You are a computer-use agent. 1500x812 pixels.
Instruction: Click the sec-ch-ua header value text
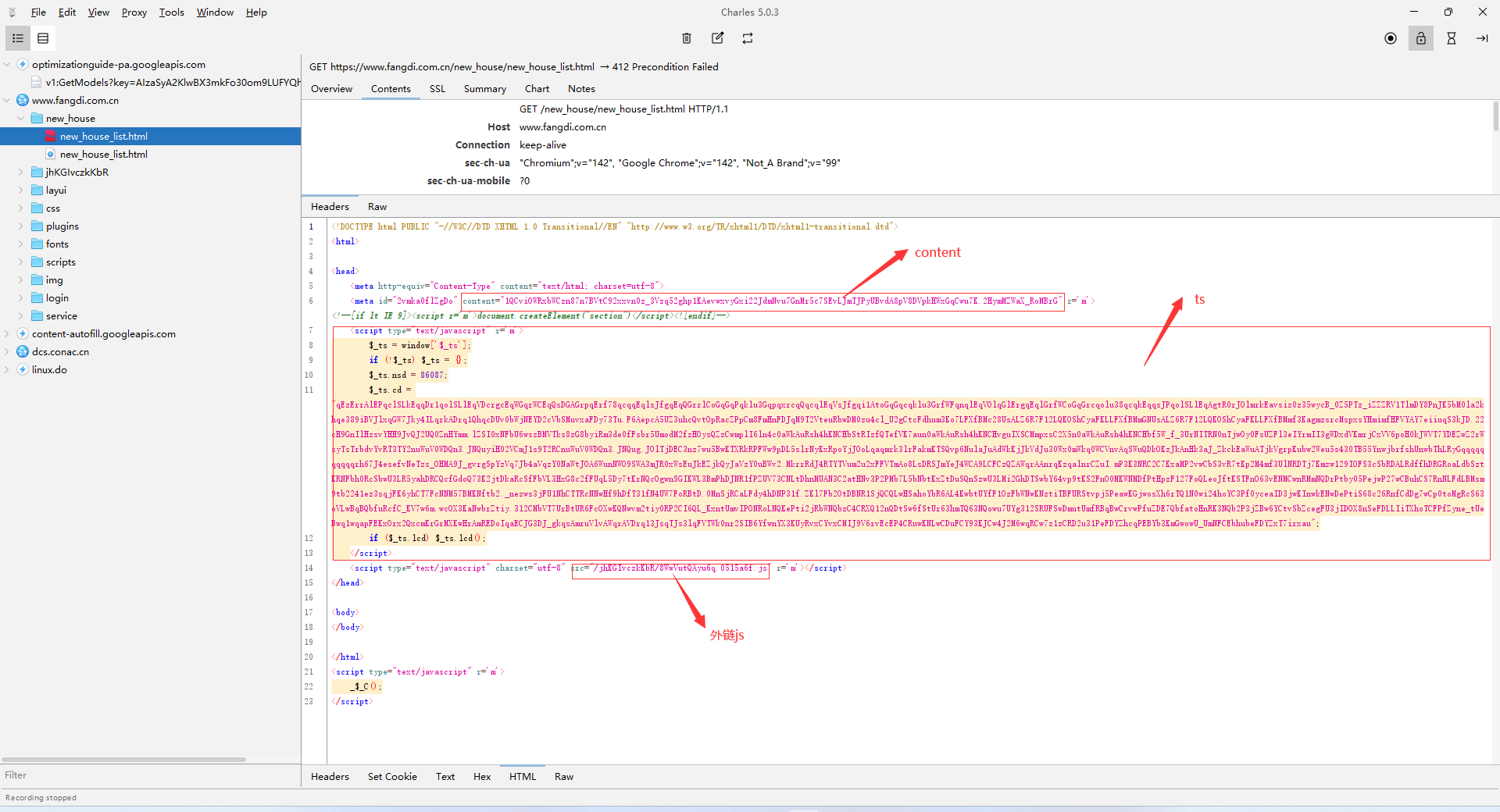(680, 163)
